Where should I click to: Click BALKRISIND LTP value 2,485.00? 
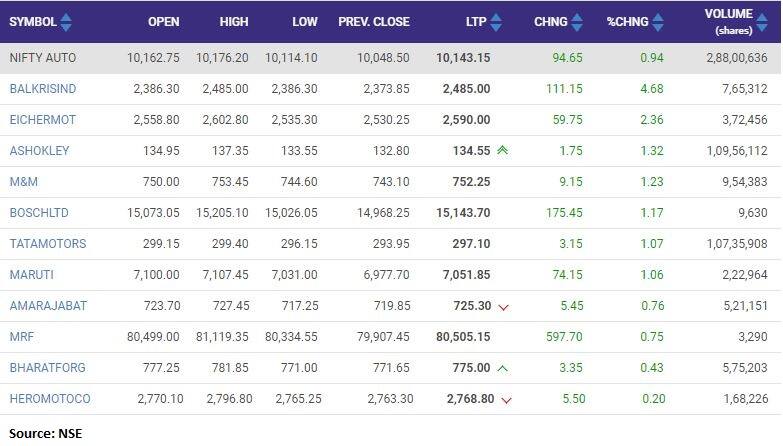pyautogui.click(x=466, y=89)
